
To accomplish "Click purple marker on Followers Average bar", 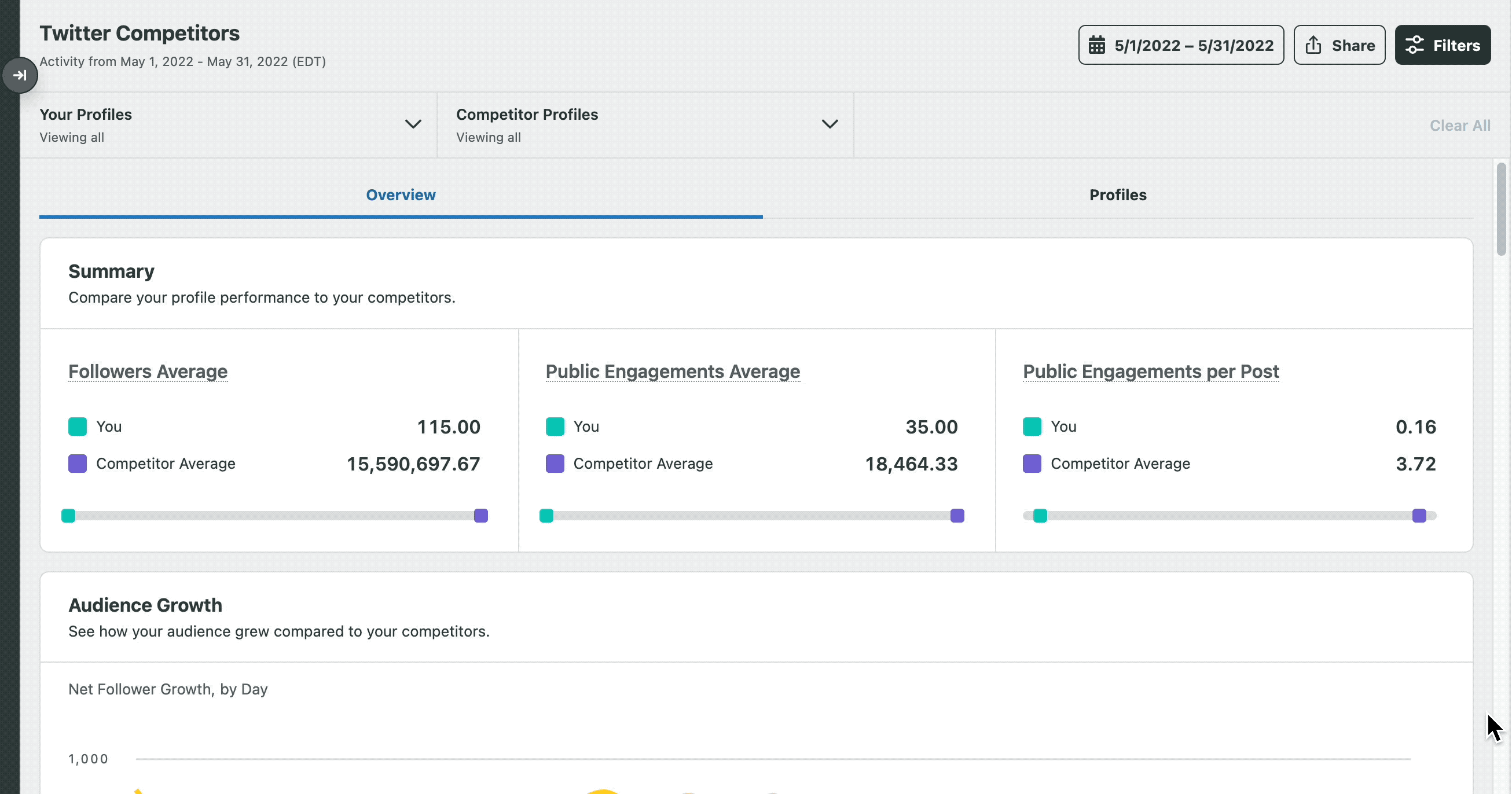I will tap(480, 515).
